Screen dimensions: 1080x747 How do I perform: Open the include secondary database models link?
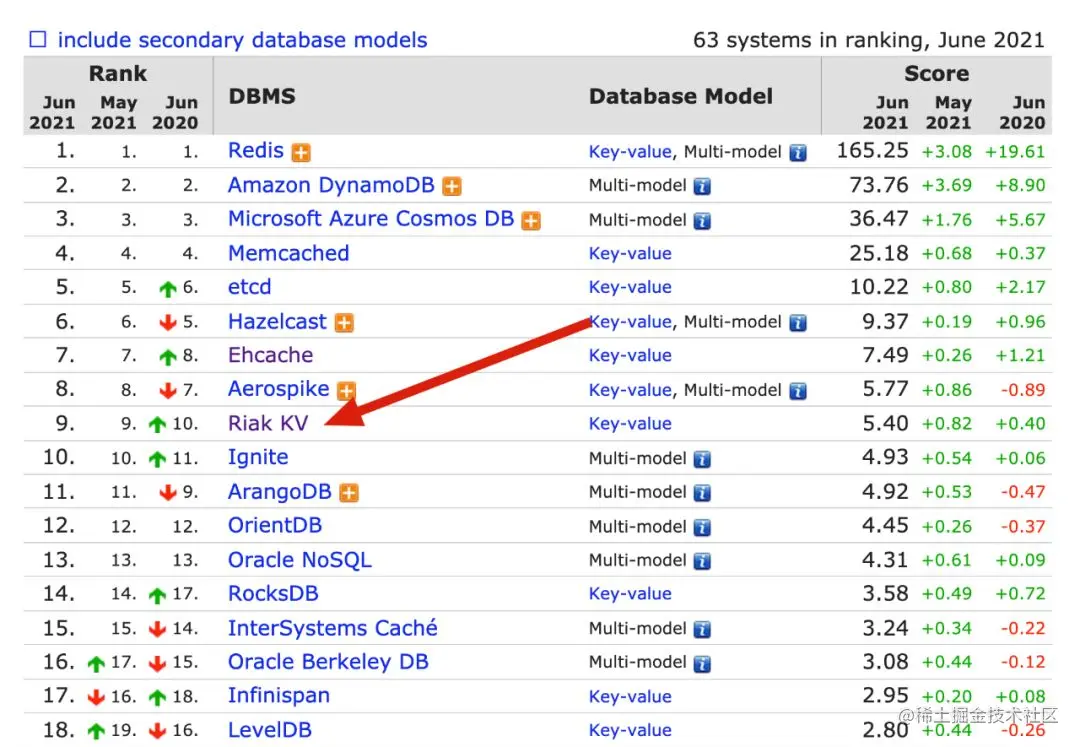pos(242,40)
